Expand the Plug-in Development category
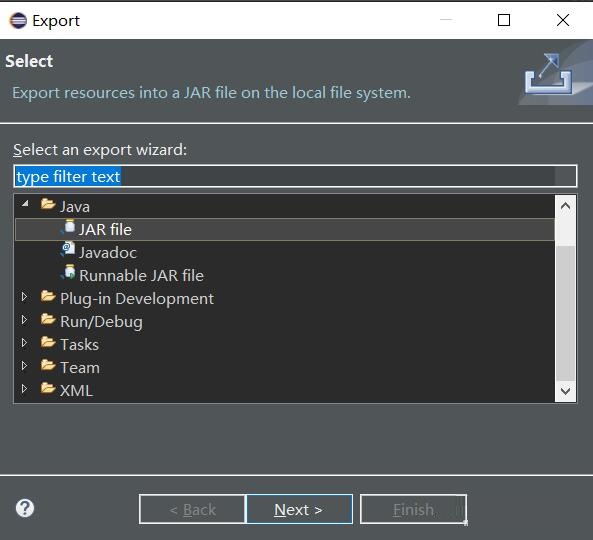 (x=24, y=297)
